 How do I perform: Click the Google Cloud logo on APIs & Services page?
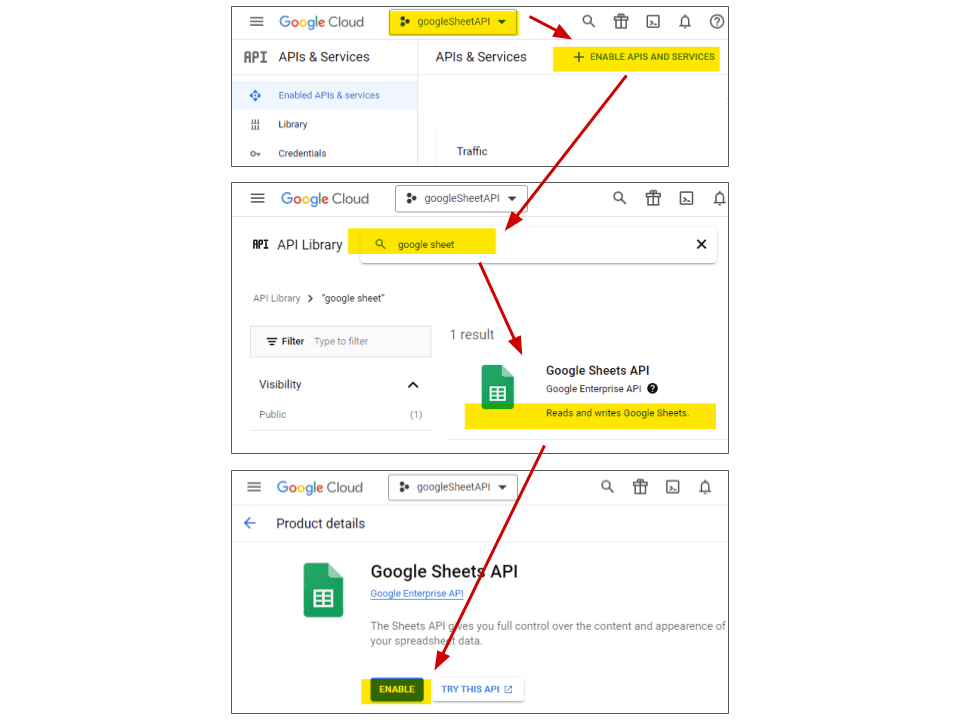(321, 22)
